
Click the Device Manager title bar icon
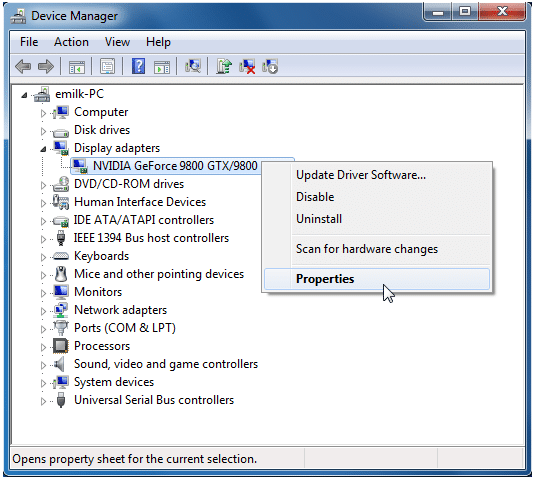point(18,16)
